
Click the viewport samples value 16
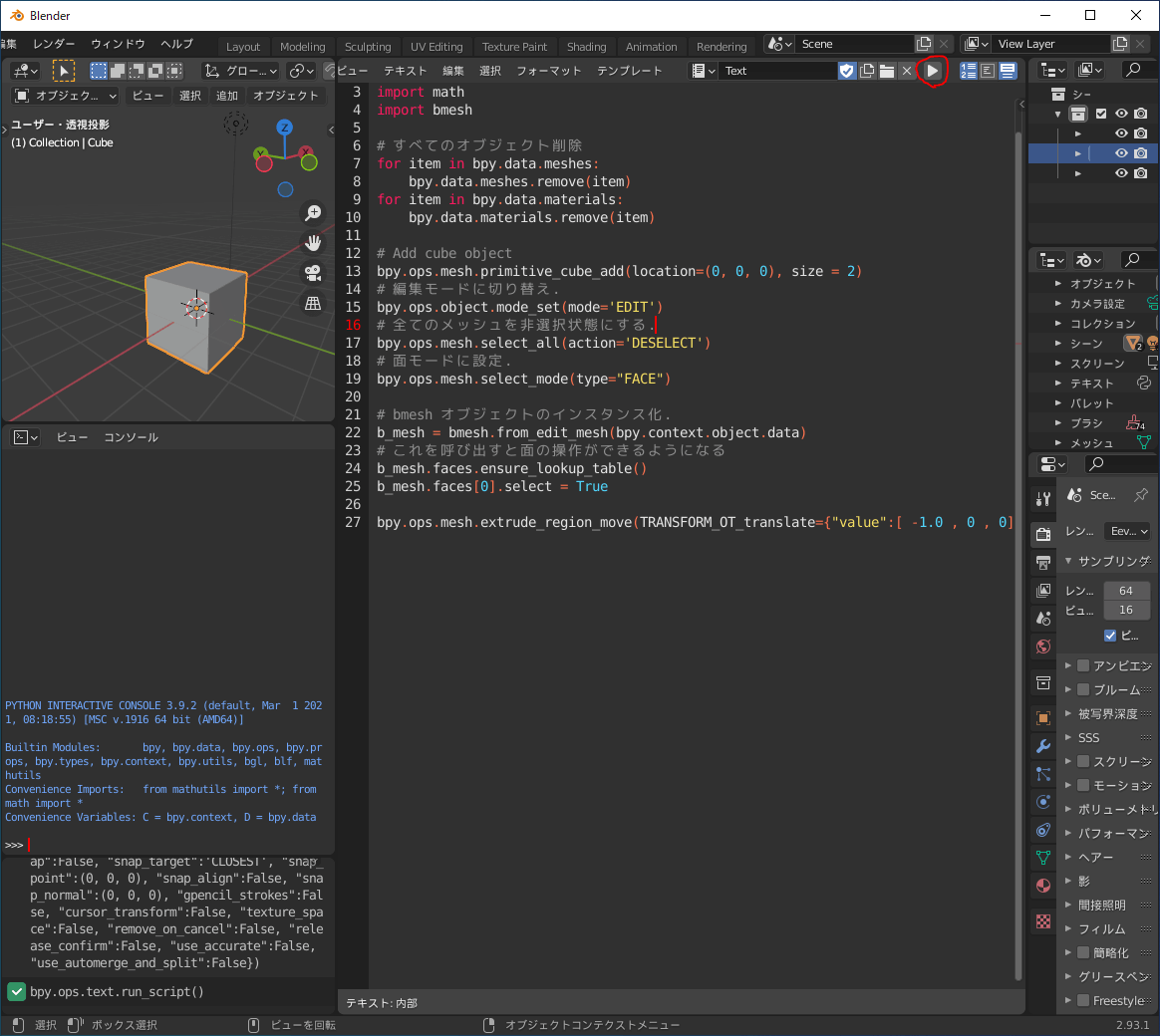tap(1126, 610)
